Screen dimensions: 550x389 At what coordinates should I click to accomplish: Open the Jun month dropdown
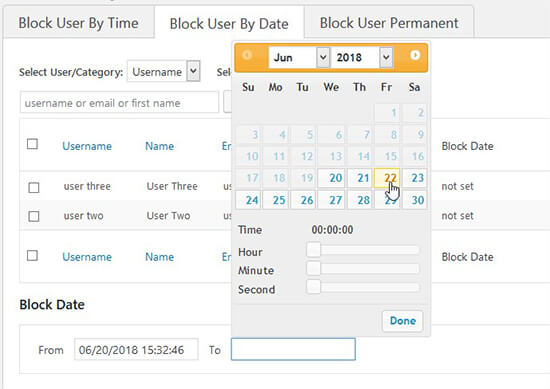pyautogui.click(x=299, y=57)
